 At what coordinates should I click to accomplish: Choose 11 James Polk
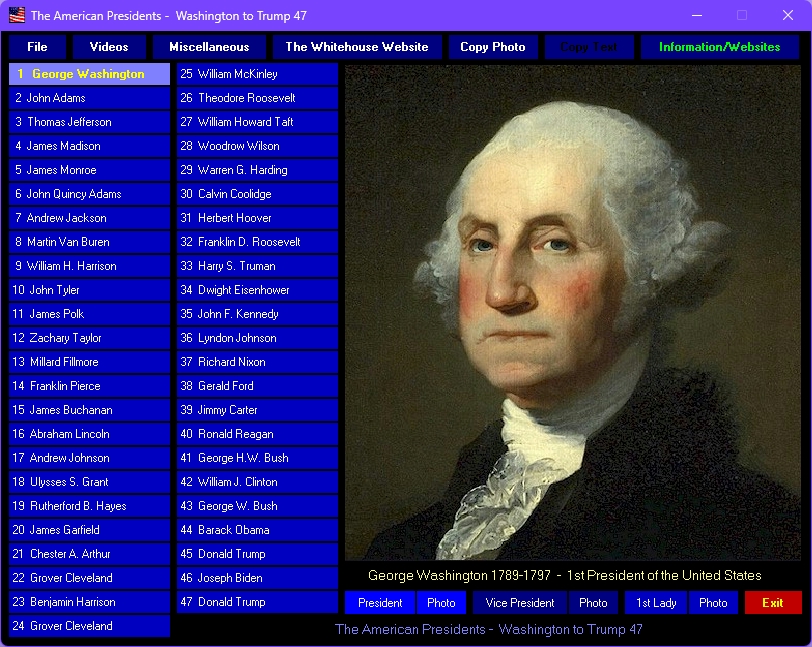pos(89,314)
